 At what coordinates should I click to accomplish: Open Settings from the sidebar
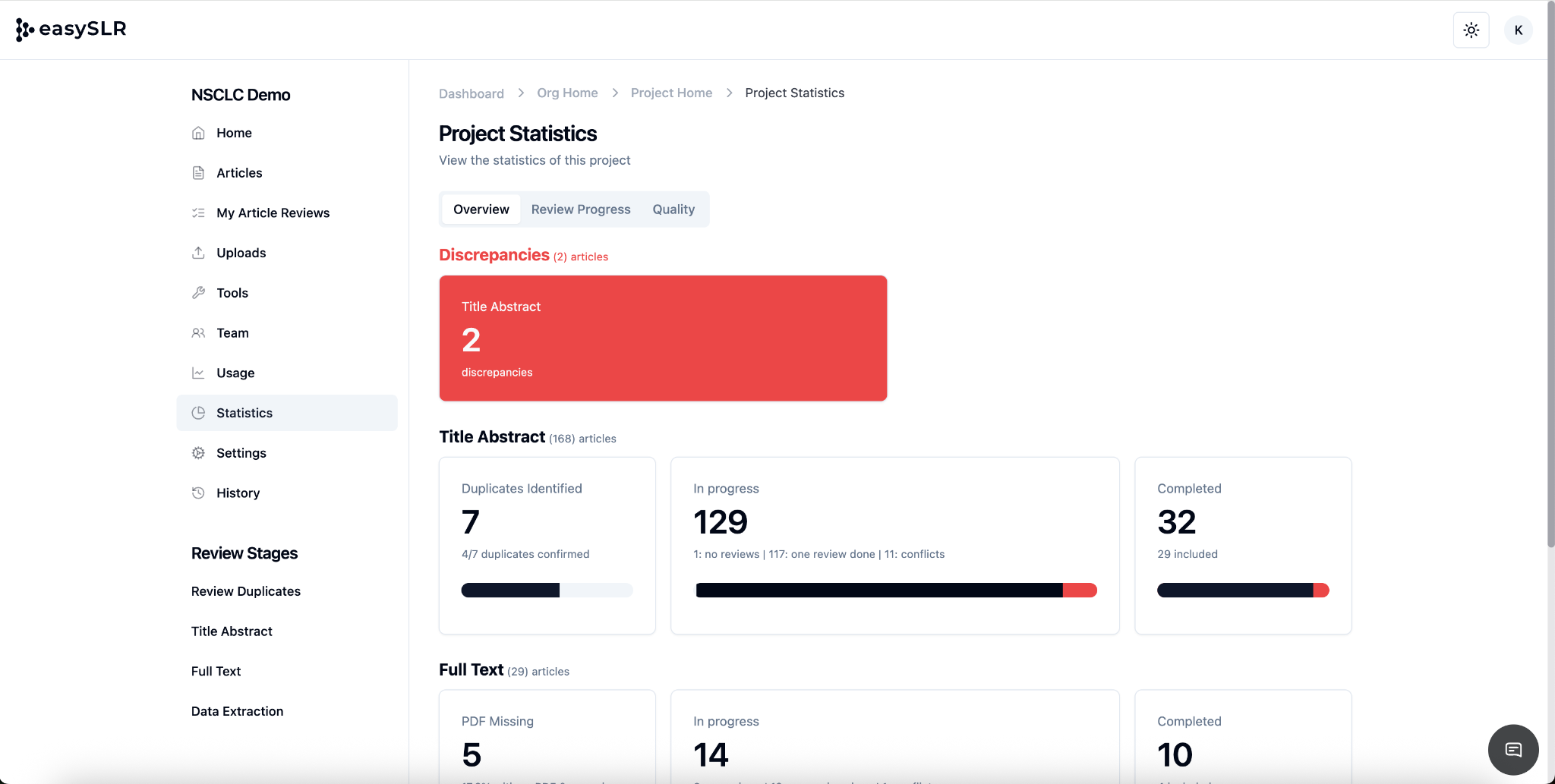click(x=241, y=453)
